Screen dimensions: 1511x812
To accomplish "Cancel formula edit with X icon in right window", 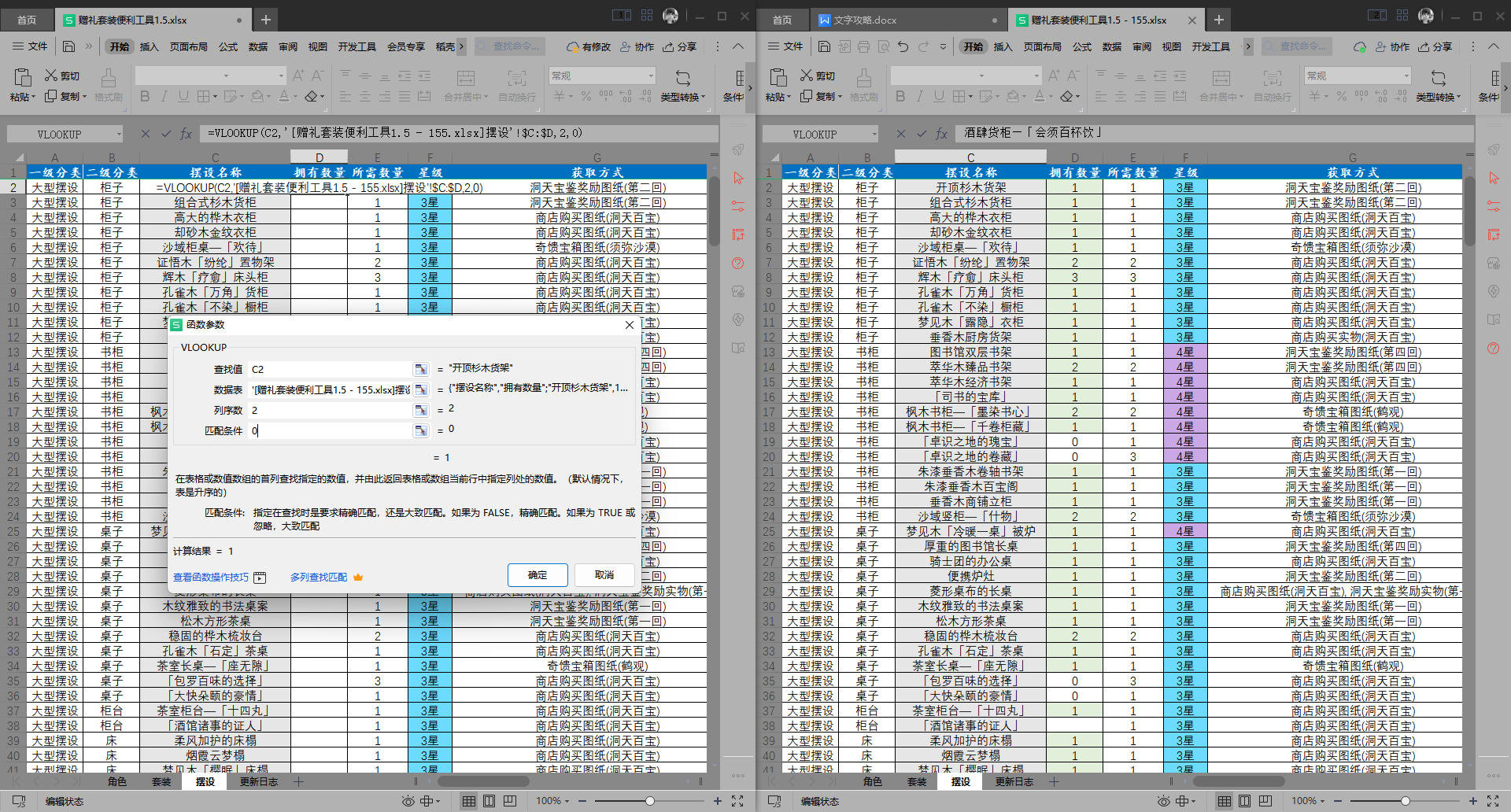I will 901,134.
